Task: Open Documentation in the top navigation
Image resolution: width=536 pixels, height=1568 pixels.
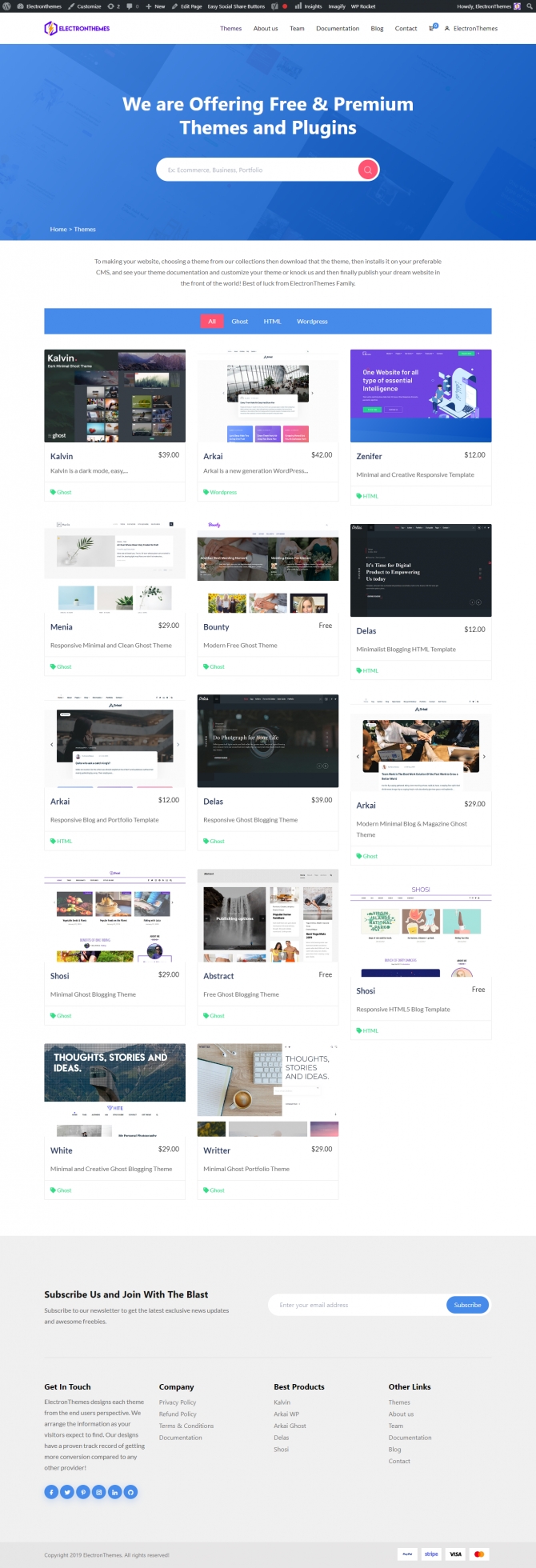Action: pyautogui.click(x=338, y=29)
